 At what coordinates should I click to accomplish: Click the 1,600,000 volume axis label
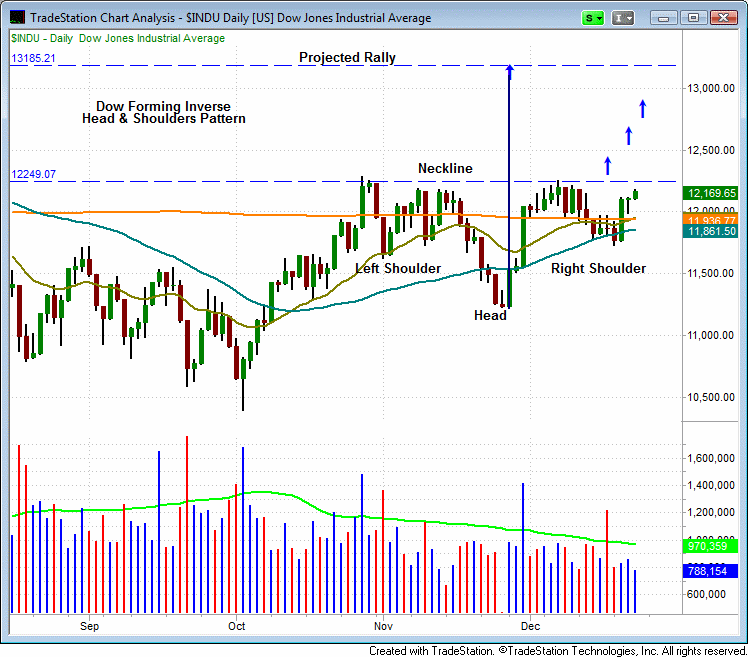711,459
